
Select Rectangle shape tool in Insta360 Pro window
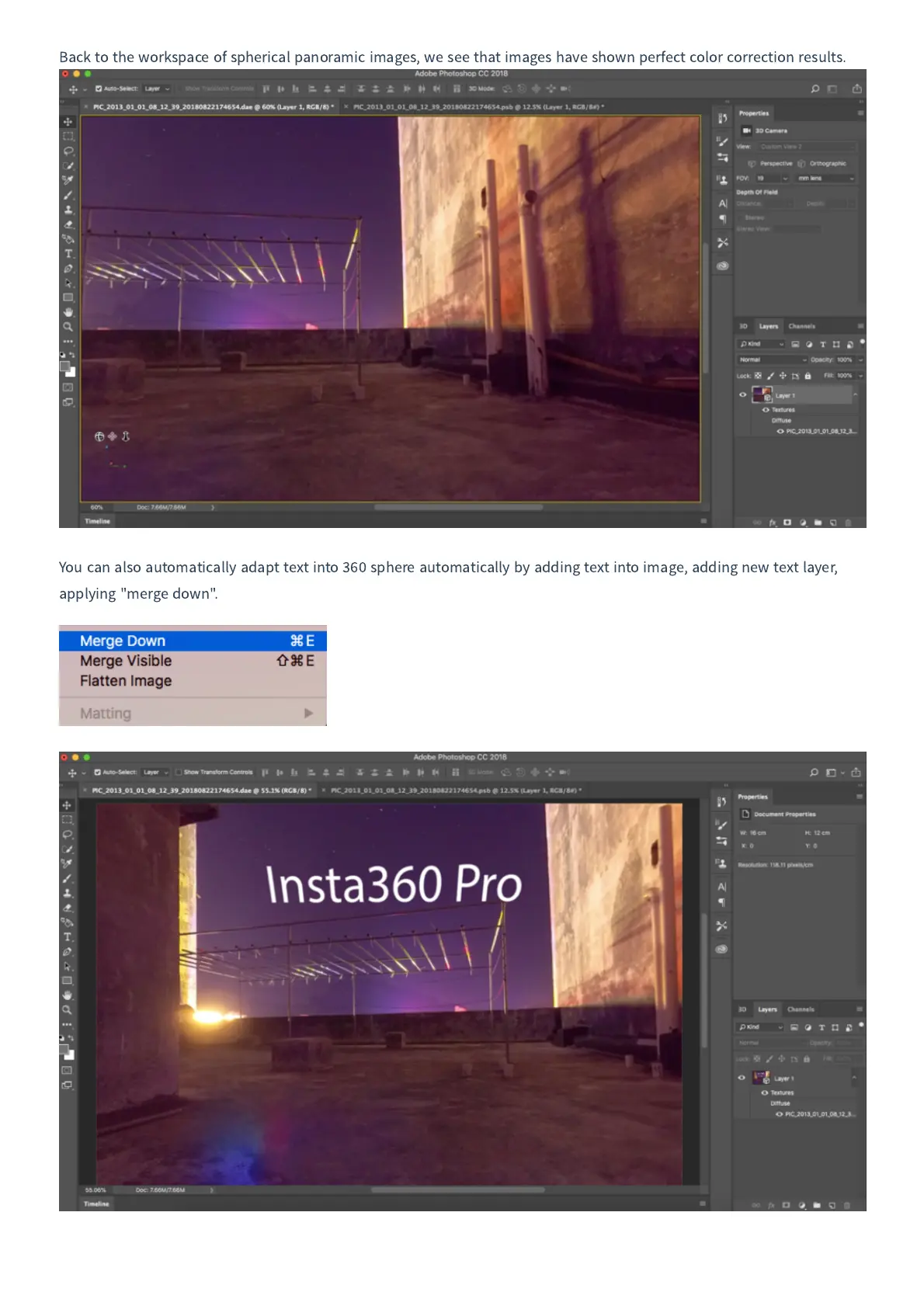click(x=68, y=981)
